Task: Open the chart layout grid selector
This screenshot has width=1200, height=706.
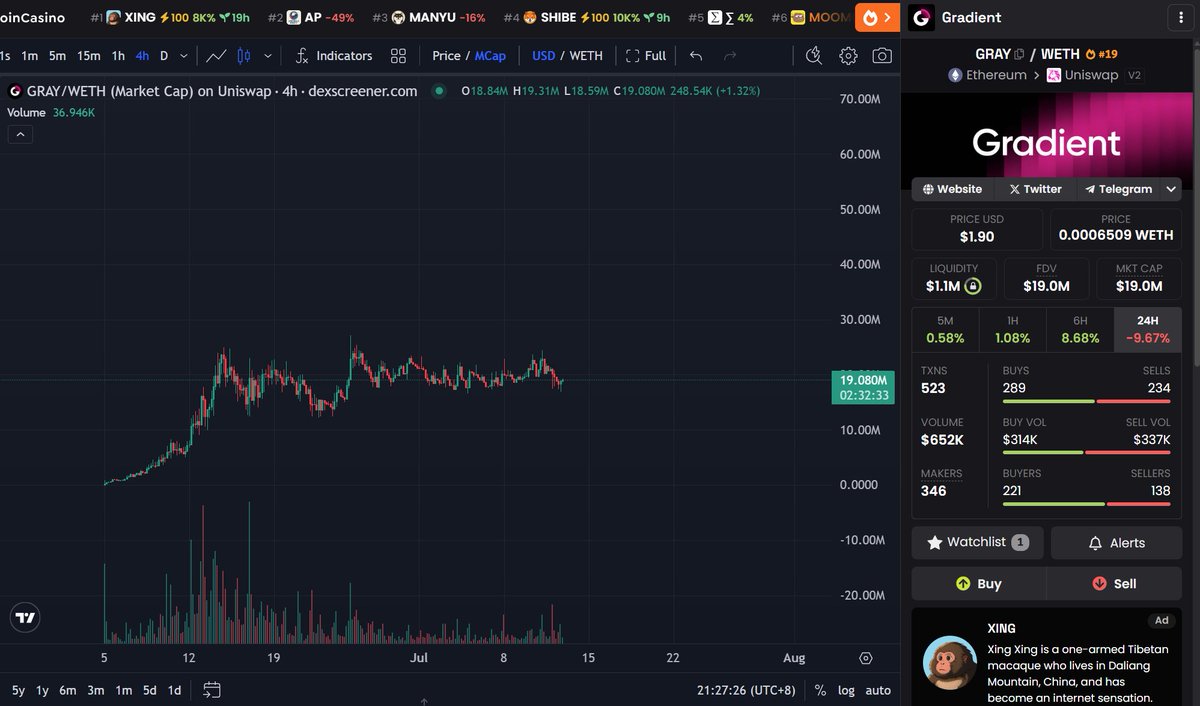Action: (398, 56)
